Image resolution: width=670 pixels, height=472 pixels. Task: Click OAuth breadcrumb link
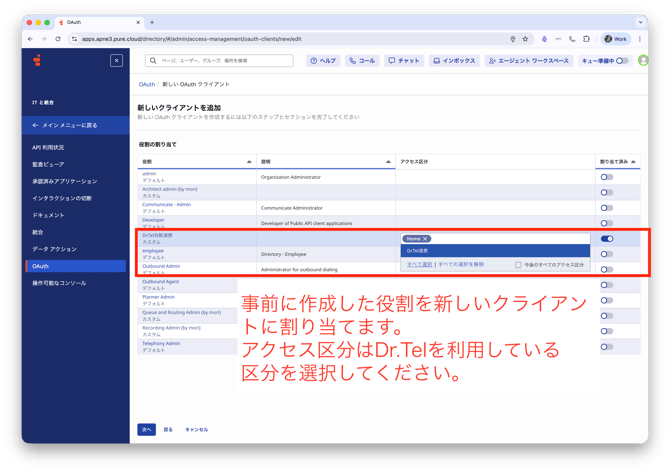147,84
